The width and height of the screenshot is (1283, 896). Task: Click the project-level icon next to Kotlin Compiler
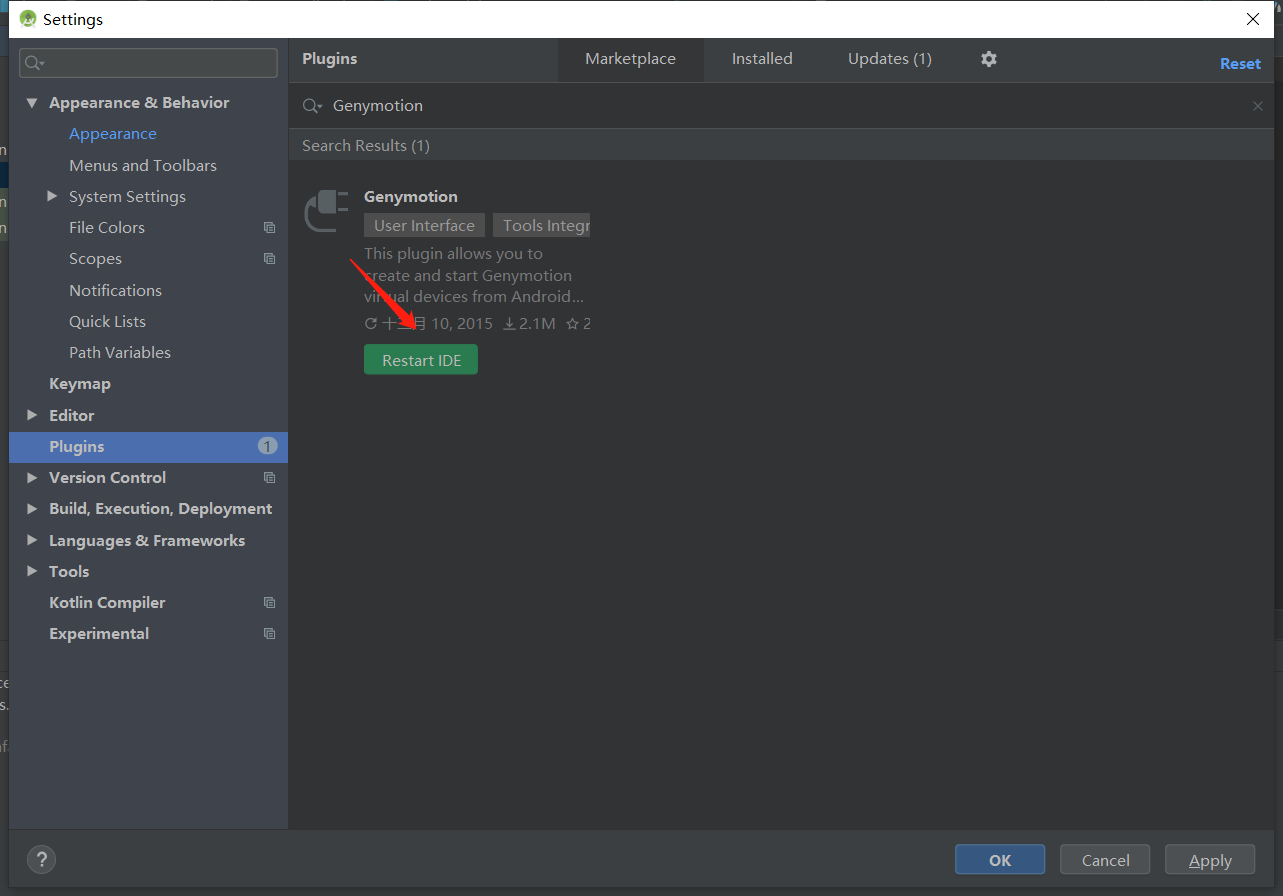click(x=268, y=602)
